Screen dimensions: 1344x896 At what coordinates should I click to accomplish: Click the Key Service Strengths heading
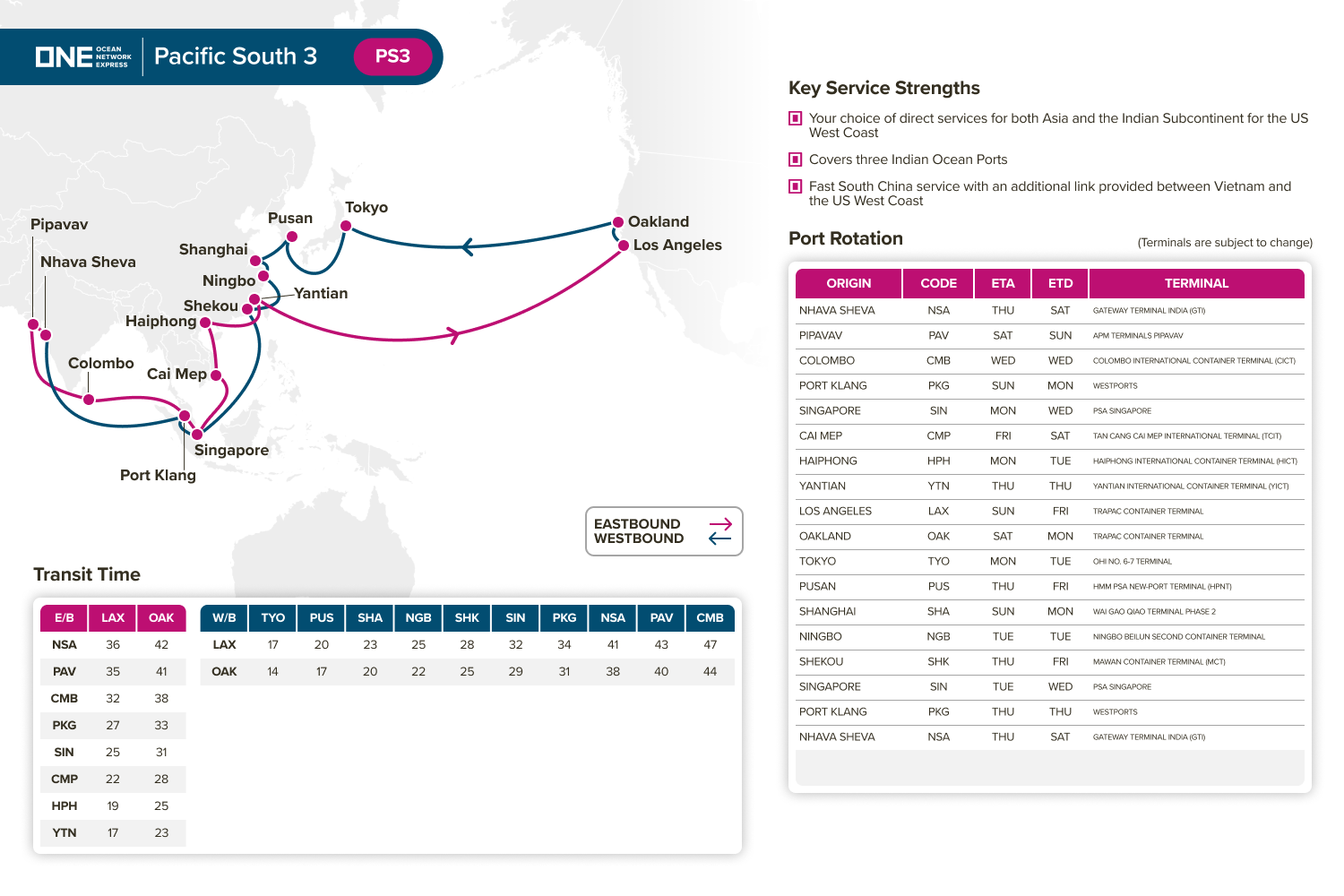883,88
